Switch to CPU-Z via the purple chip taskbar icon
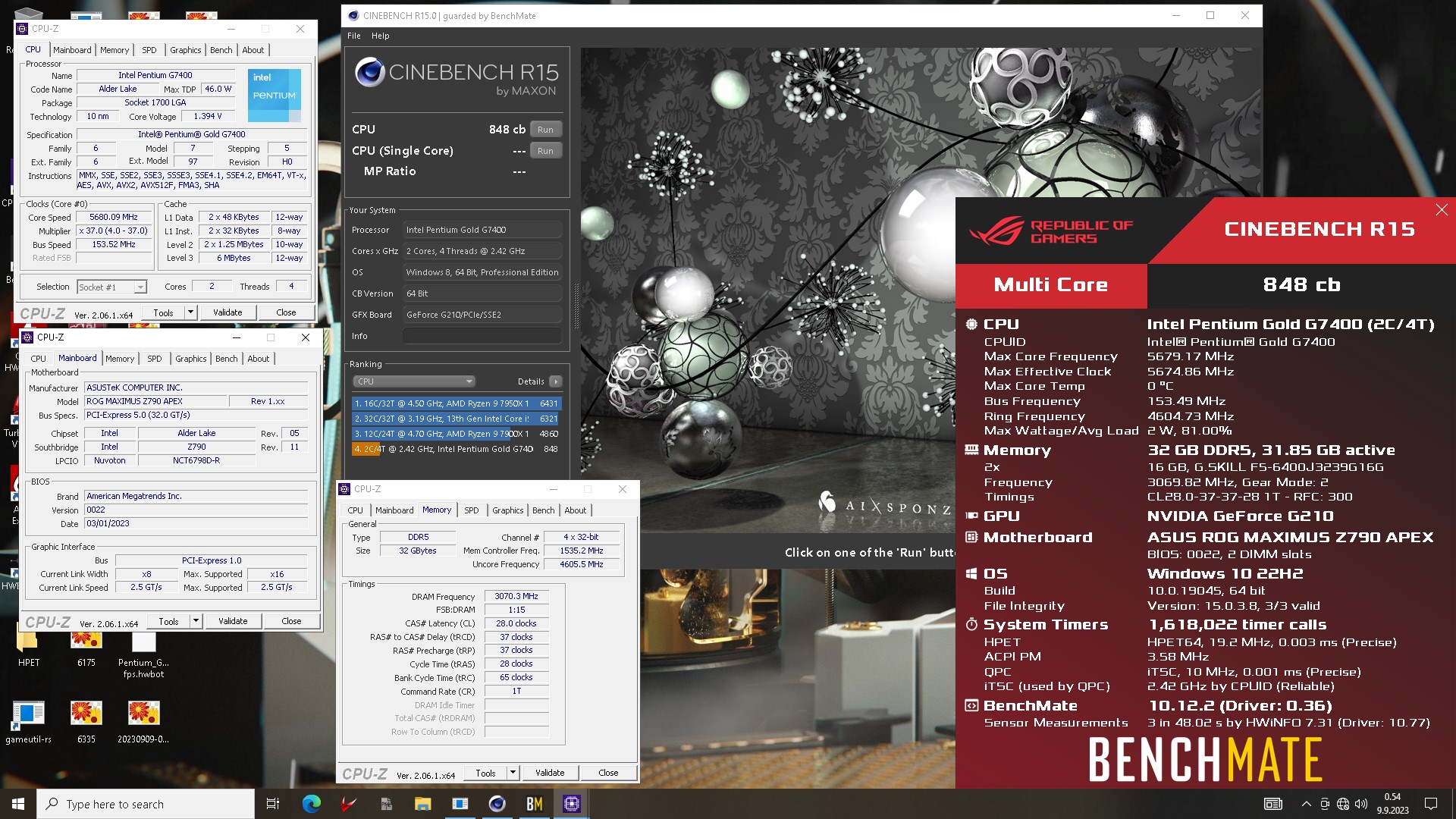The width and height of the screenshot is (1456, 819). coord(572,804)
